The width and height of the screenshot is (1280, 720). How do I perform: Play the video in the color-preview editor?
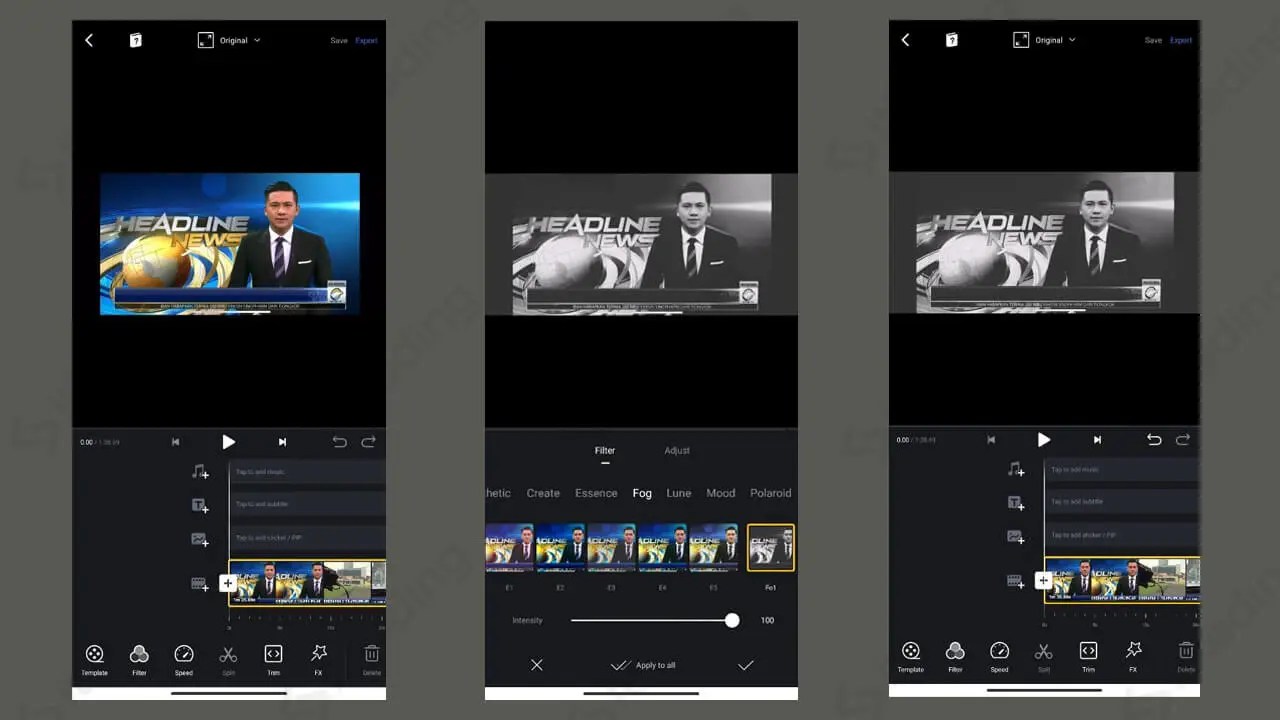[x=228, y=442]
